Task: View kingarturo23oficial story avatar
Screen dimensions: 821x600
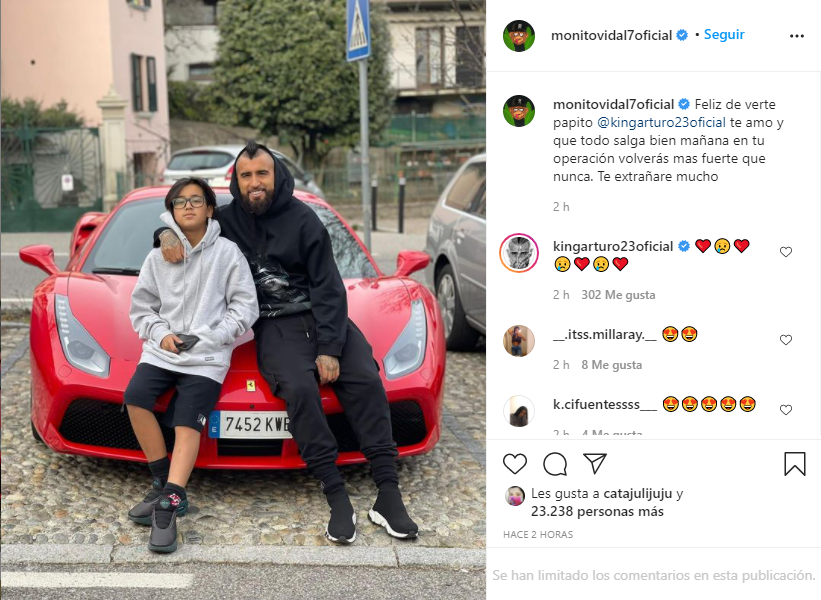Action: pos(519,253)
